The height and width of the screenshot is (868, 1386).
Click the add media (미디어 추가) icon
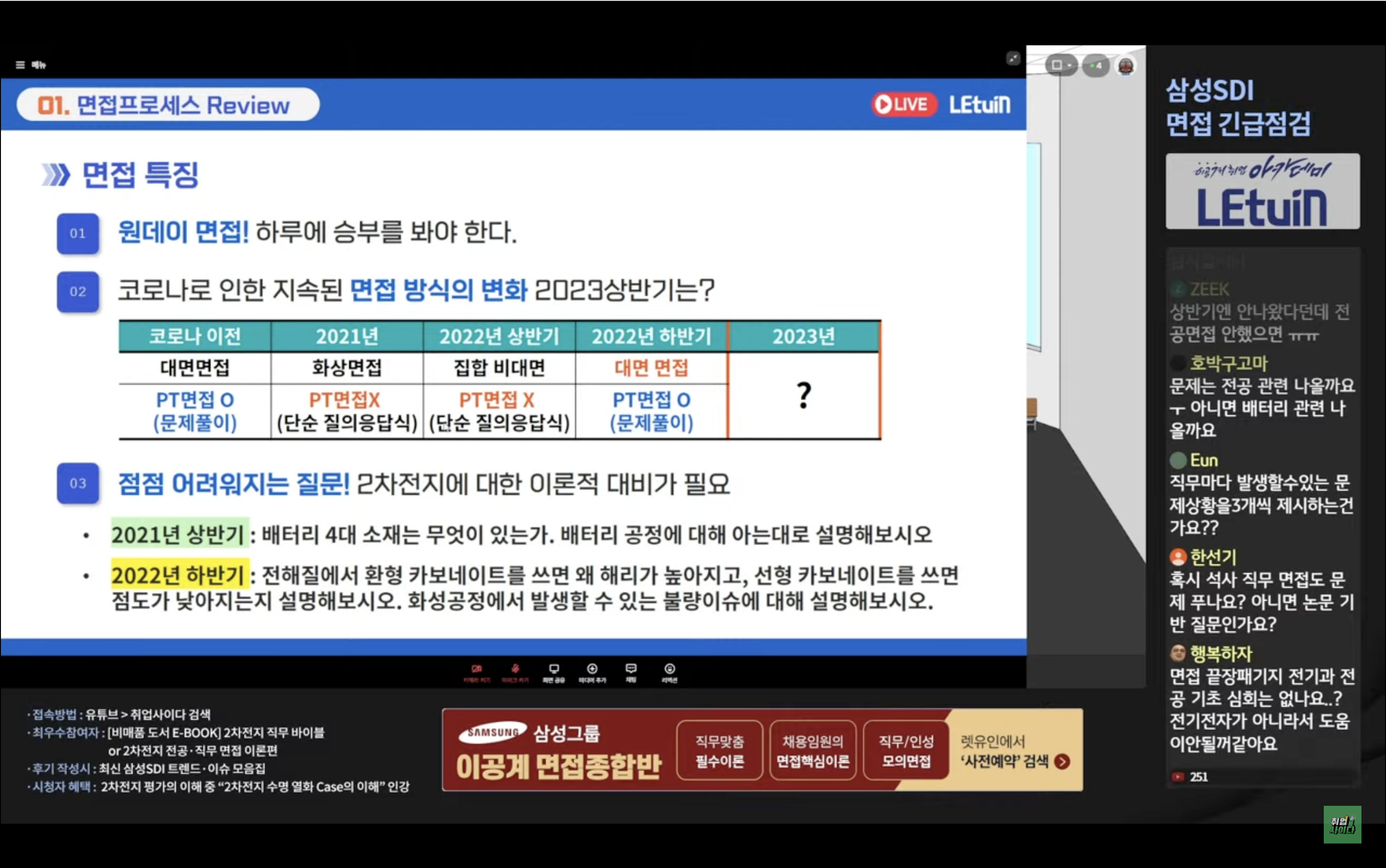click(x=592, y=671)
